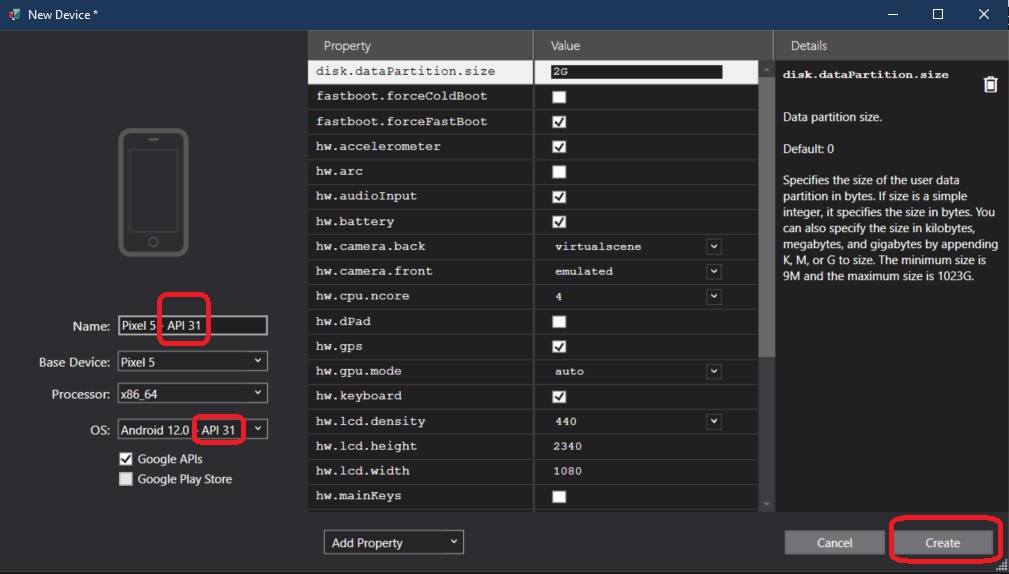Minimize the New Device window
The image size is (1009, 574).
[x=893, y=14]
